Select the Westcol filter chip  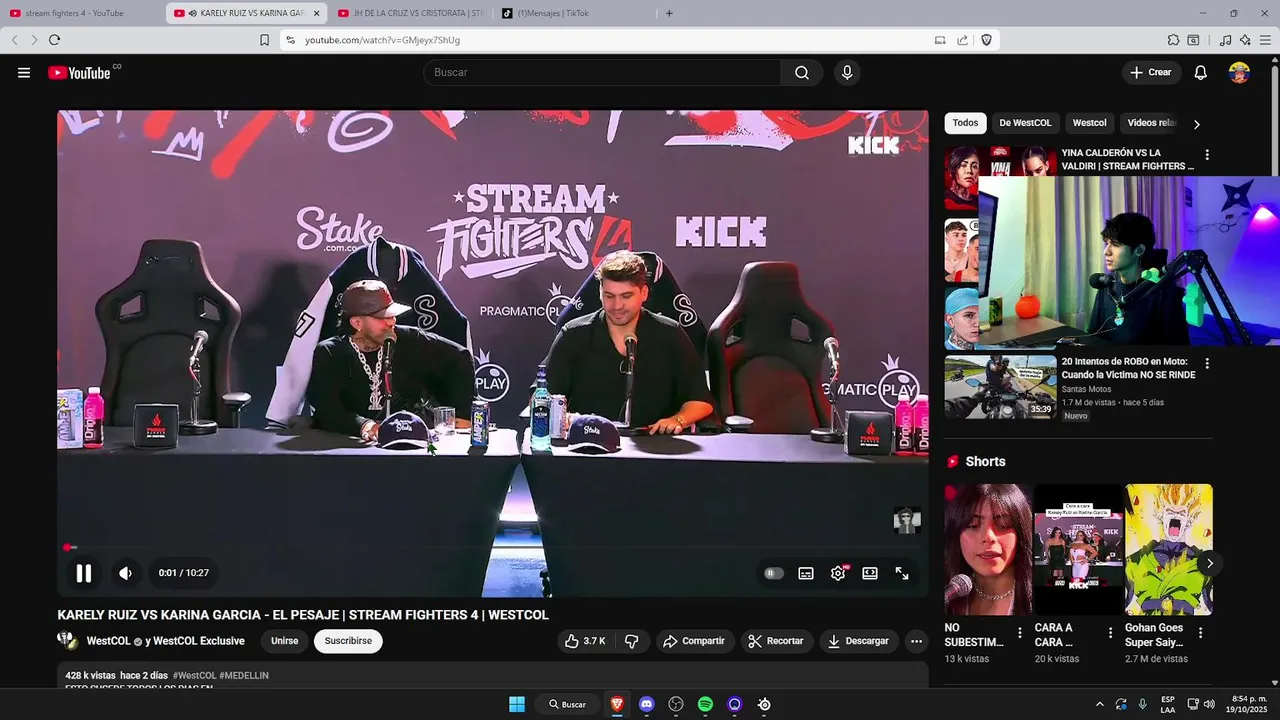click(x=1090, y=123)
